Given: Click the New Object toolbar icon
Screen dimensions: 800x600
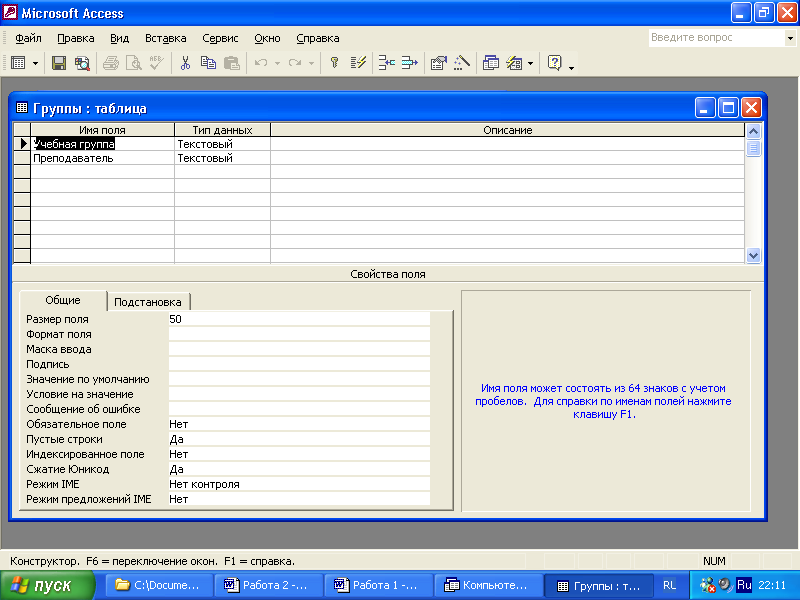Looking at the screenshot, I should point(514,63).
